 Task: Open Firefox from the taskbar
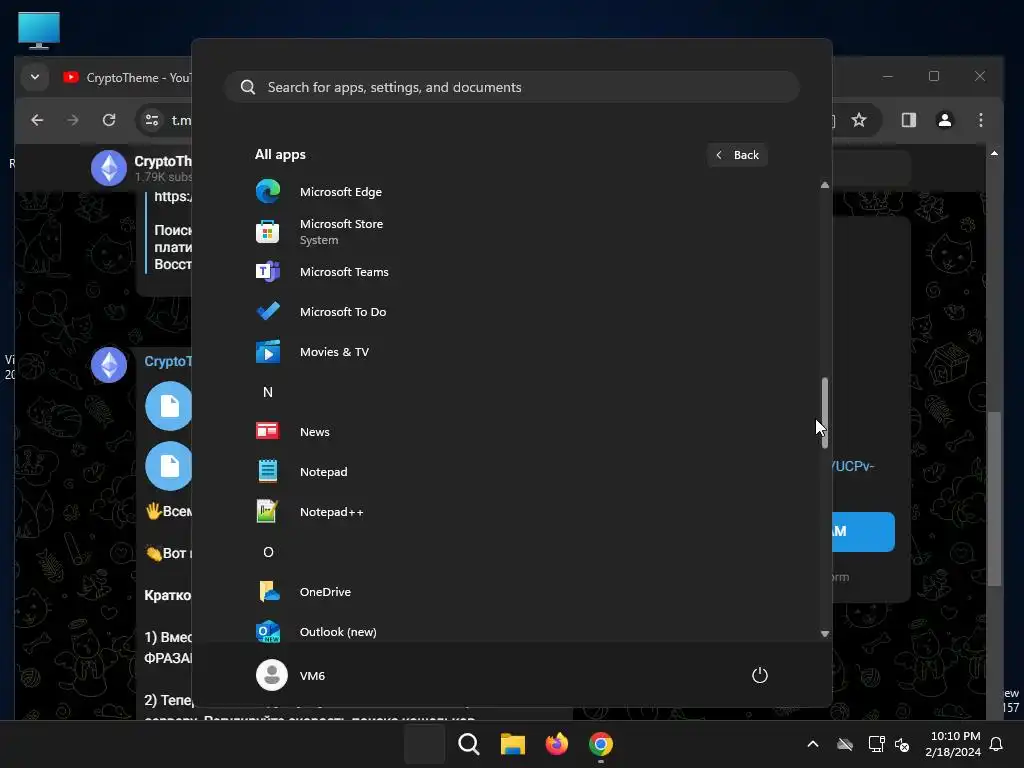coord(556,744)
